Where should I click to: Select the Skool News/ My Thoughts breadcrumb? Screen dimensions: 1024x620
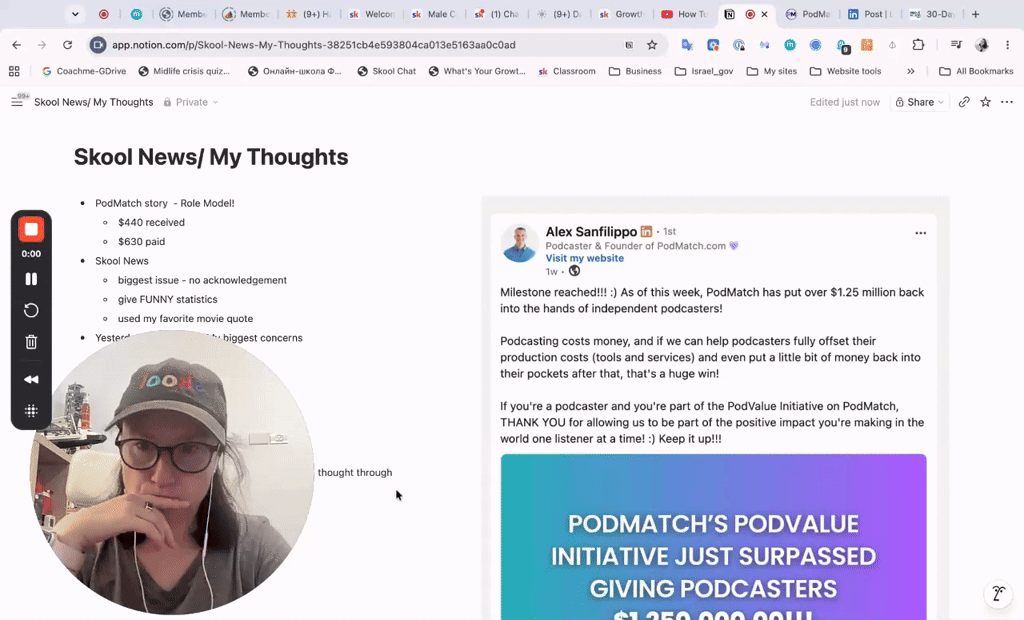click(93, 102)
